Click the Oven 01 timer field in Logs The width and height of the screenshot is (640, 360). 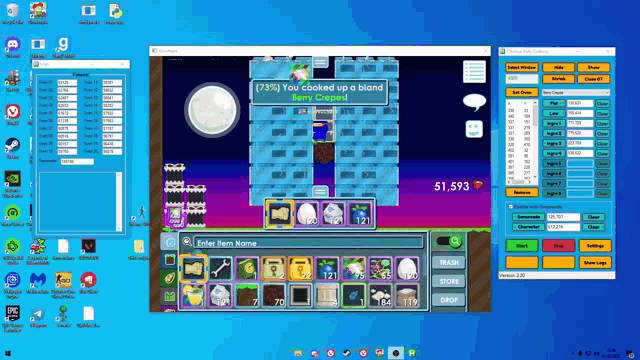coord(67,82)
